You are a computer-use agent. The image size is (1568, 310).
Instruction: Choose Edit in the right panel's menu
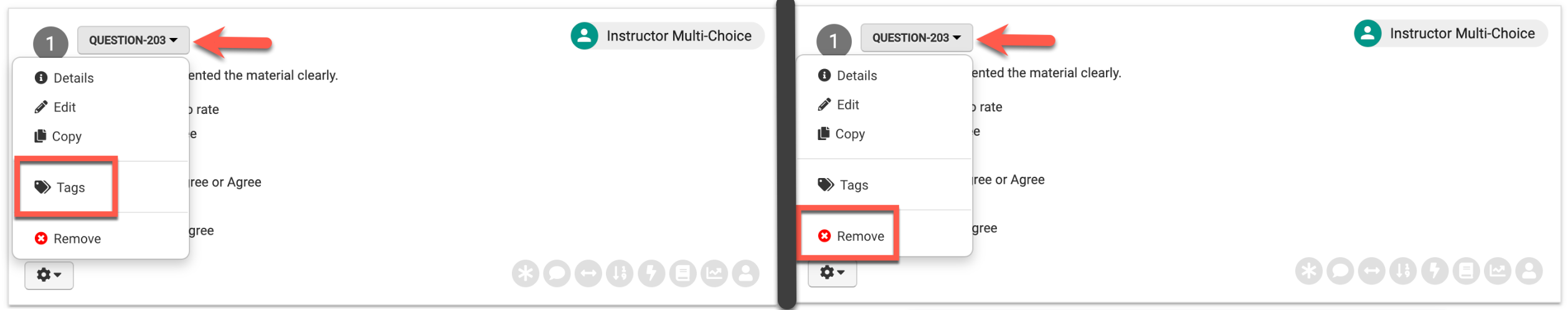(x=847, y=105)
